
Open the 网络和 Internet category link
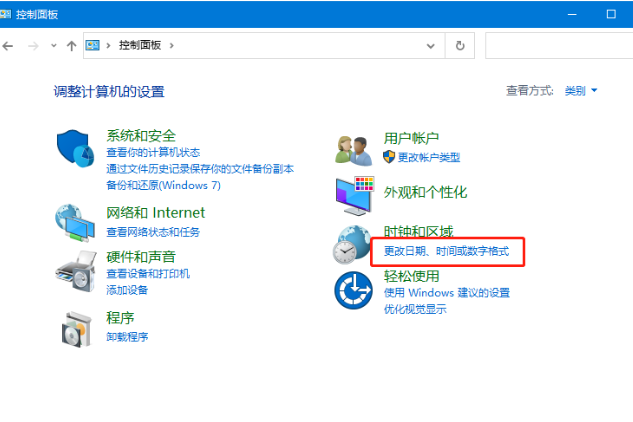(x=155, y=212)
